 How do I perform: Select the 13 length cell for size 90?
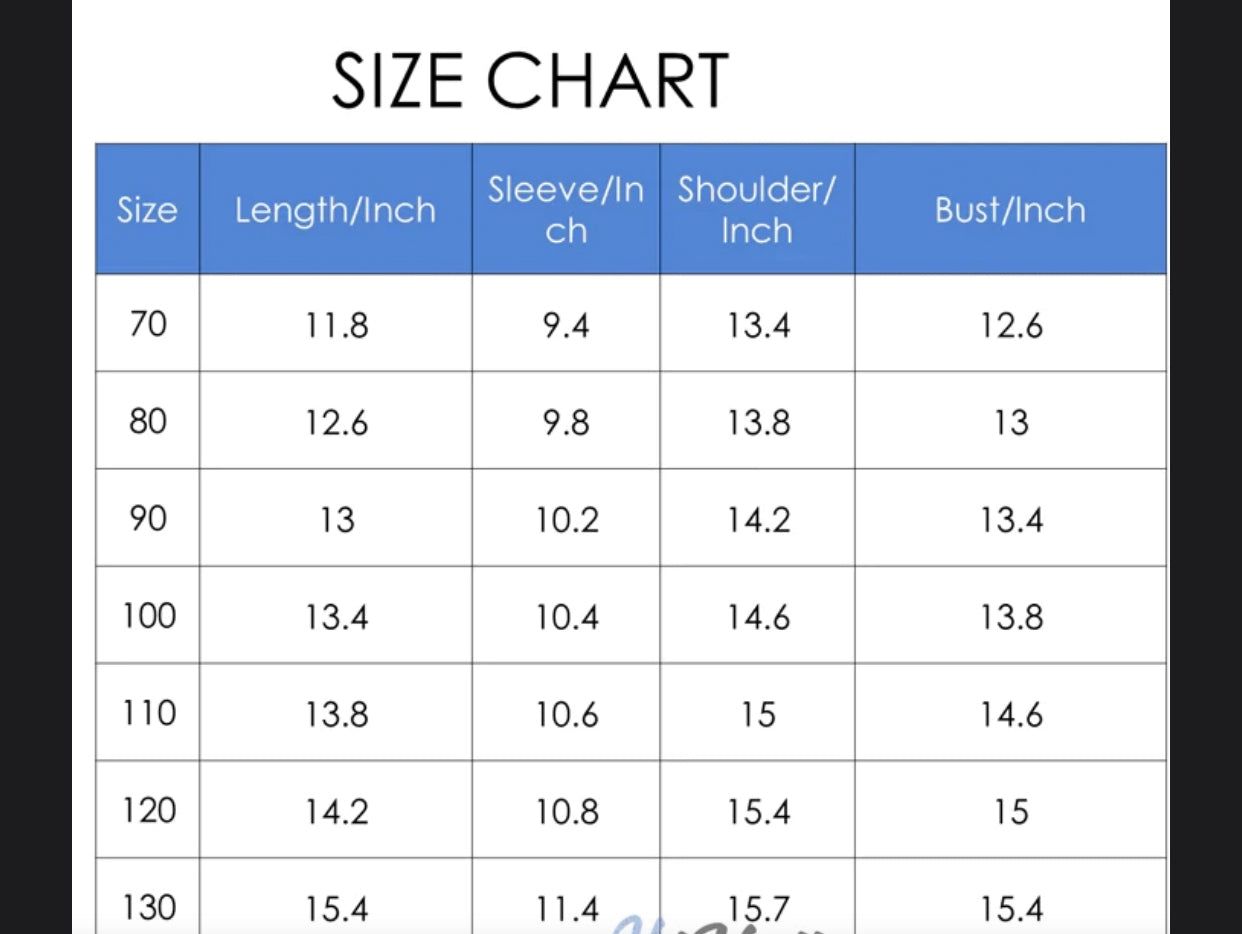[337, 519]
